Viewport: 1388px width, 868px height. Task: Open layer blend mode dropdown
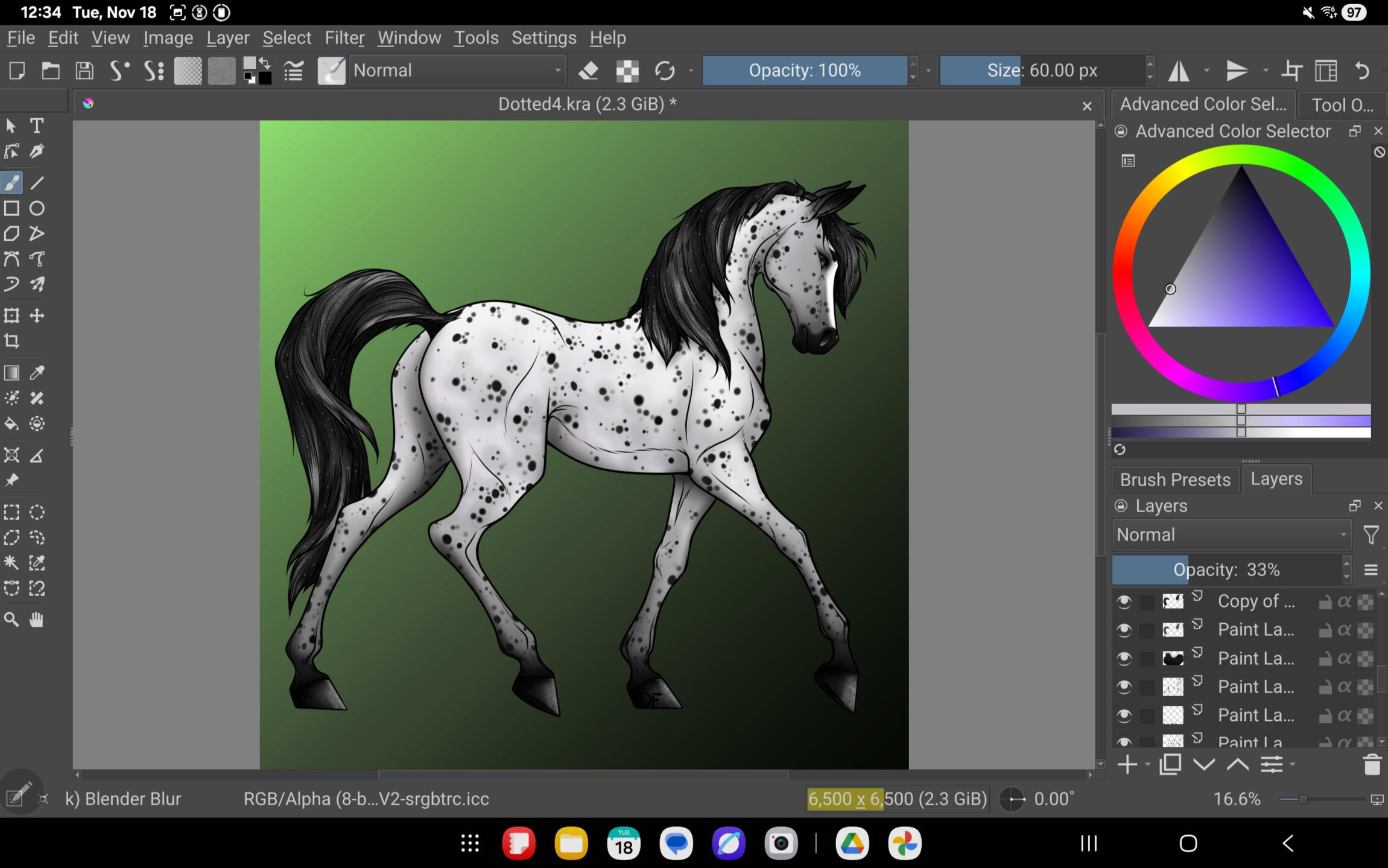click(1231, 535)
